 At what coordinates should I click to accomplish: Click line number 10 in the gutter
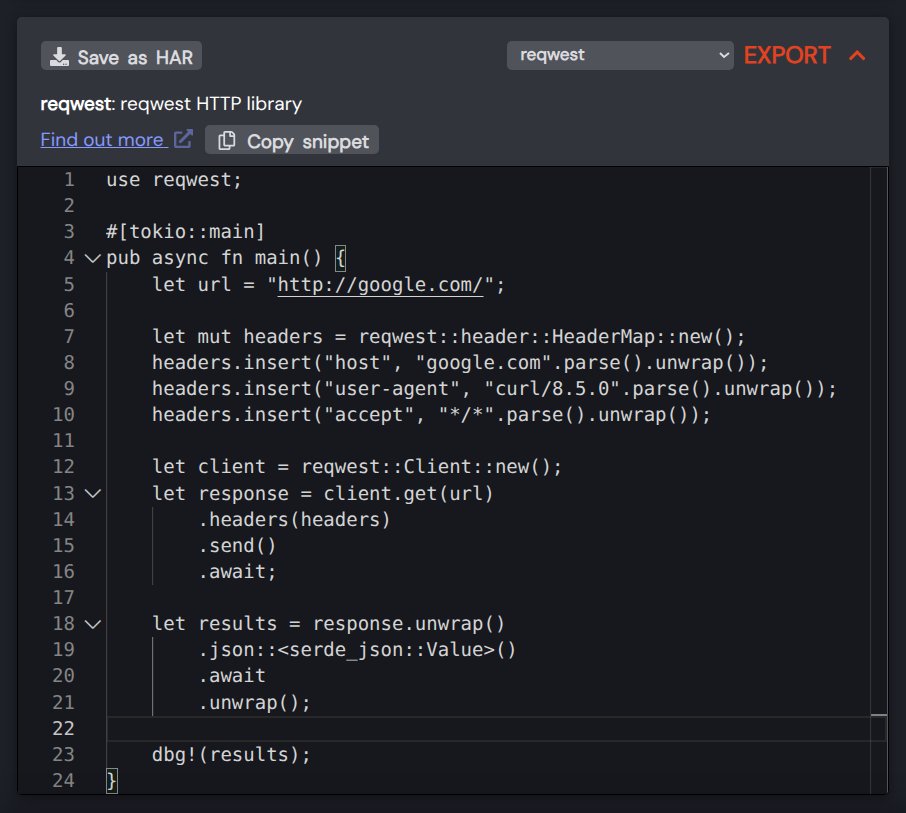tap(64, 414)
